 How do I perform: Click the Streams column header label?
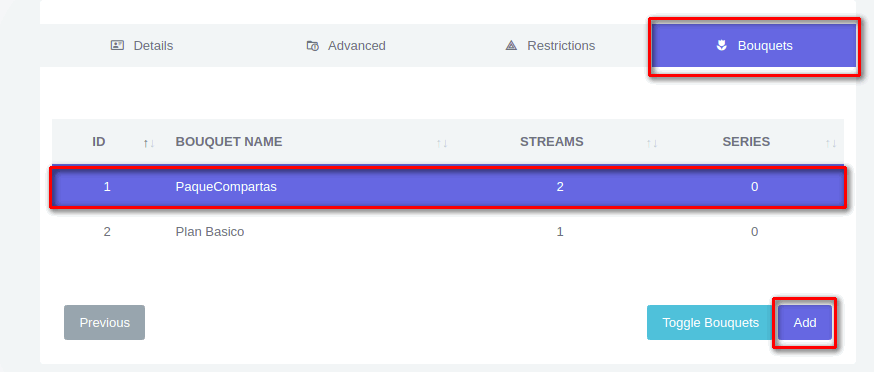tap(552, 142)
